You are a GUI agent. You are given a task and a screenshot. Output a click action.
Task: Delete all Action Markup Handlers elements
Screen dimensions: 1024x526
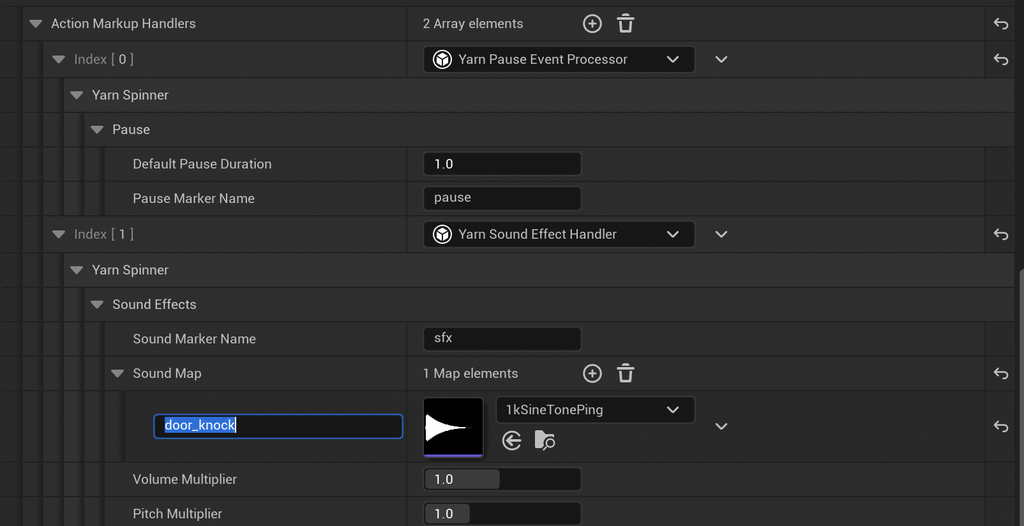pyautogui.click(x=626, y=24)
